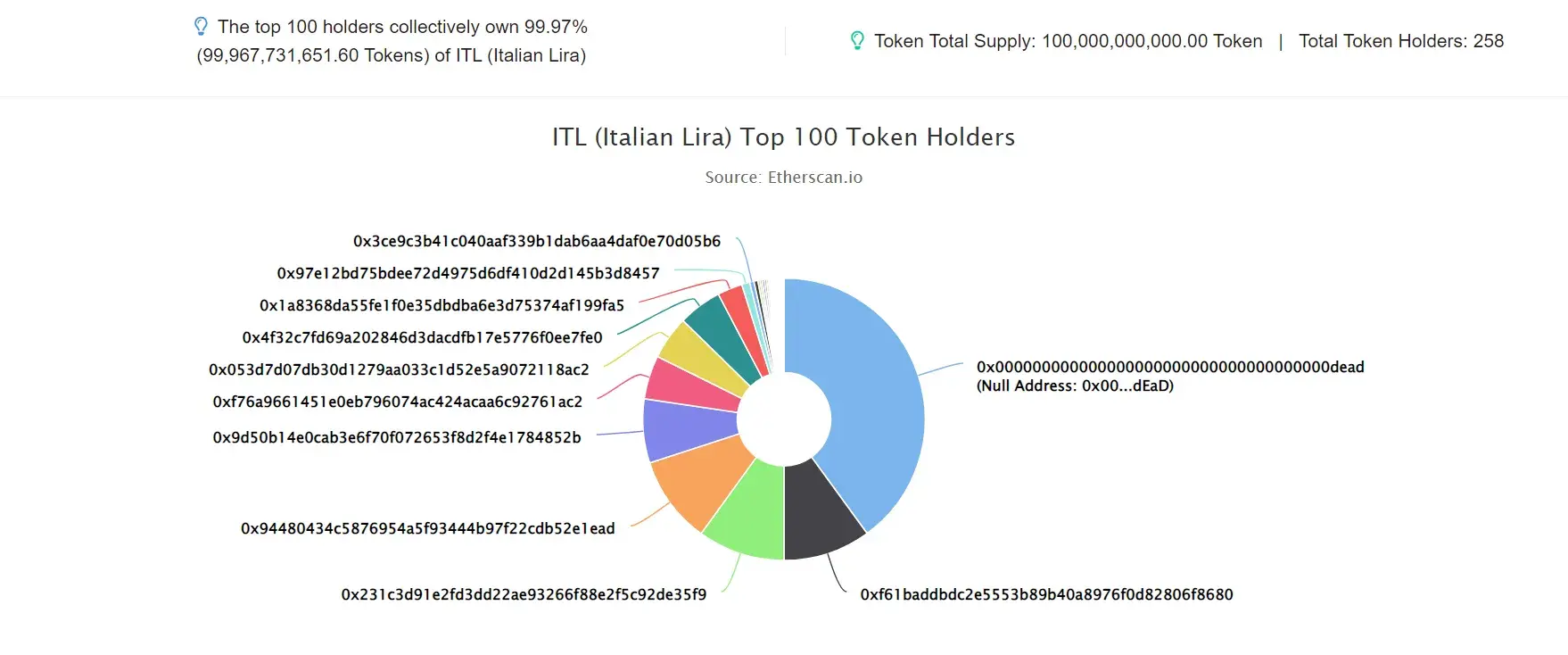This screenshot has height=655, width=1568.
Task: Click the lightbulb icon beside top 100 holders
Action: (202, 26)
